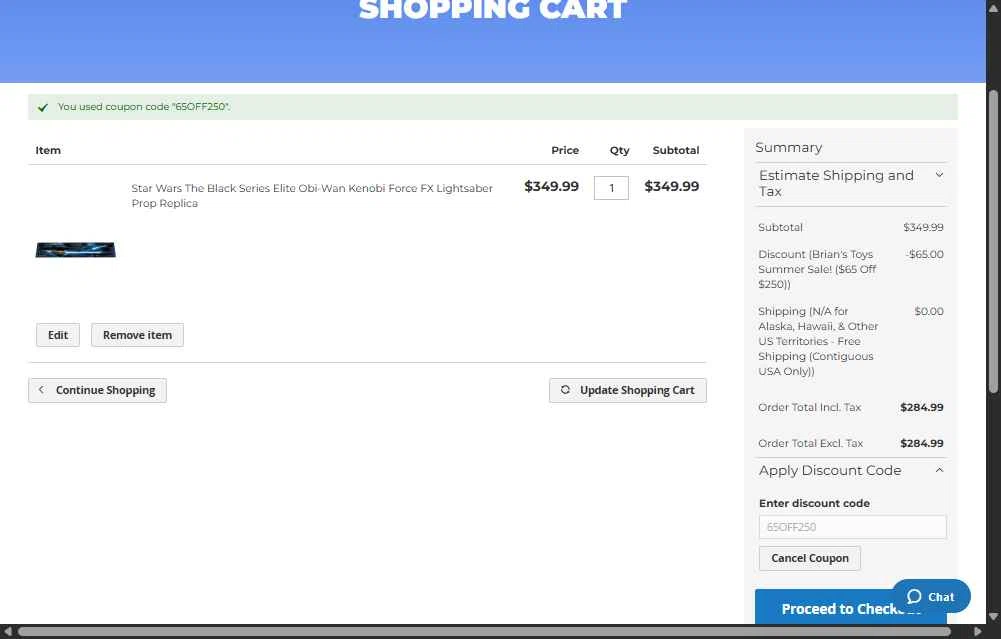Viewport: 1001px width, 639px height.
Task: Click the horizontal scrollbar at bottom
Action: tap(485, 631)
